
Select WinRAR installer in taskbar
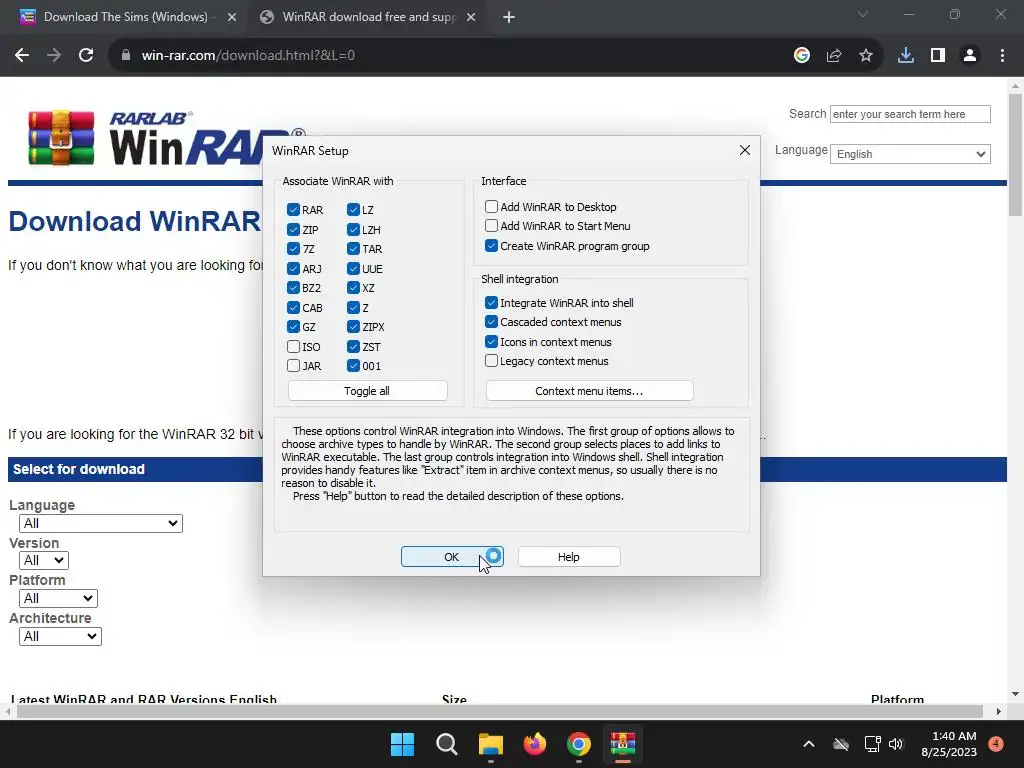623,744
